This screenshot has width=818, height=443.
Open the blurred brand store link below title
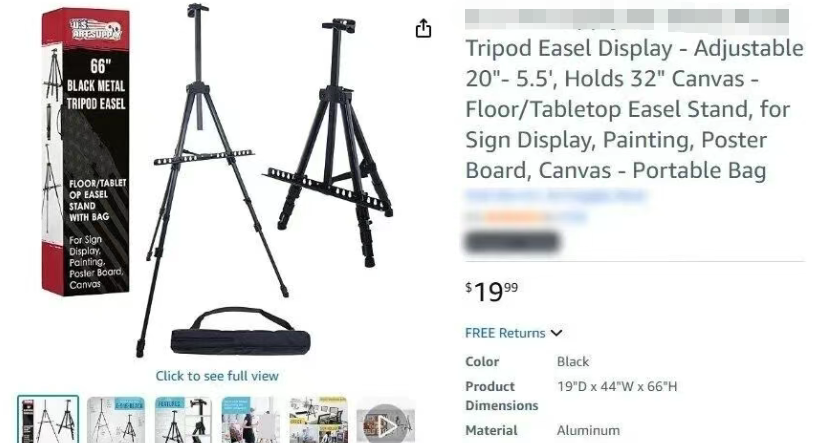[x=556, y=196]
